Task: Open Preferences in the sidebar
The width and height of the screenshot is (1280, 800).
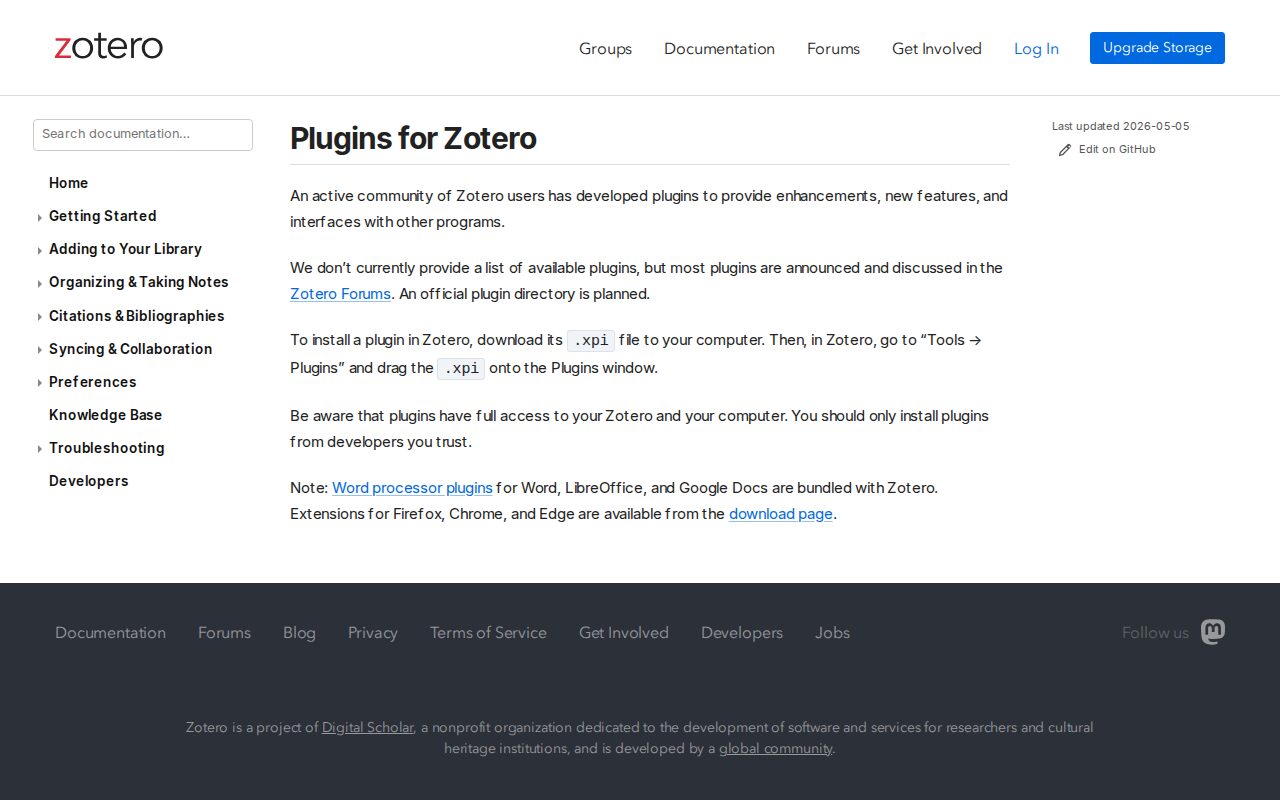Action: [92, 382]
